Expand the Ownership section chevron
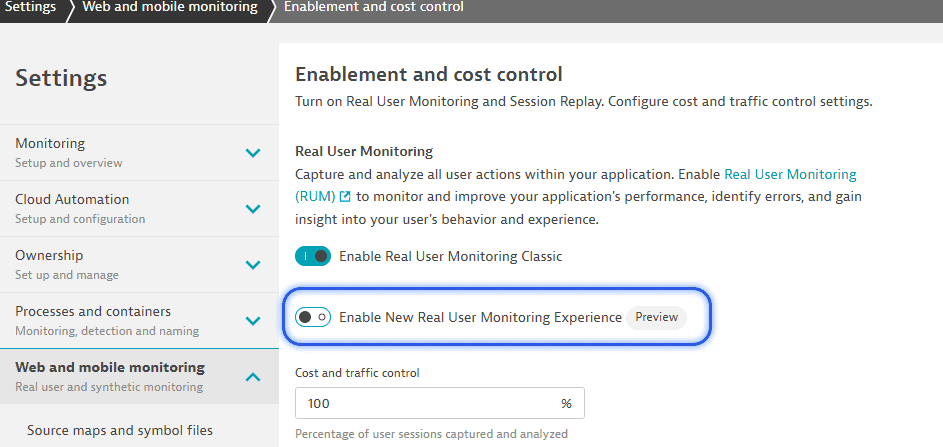The width and height of the screenshot is (943, 447). (x=253, y=265)
